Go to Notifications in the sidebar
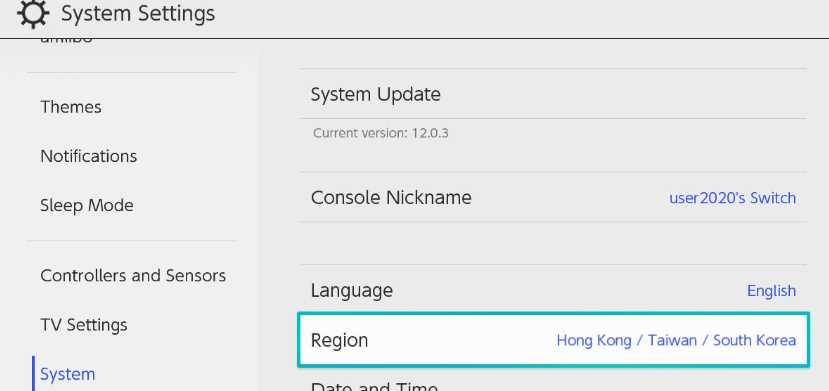This screenshot has height=391, width=829. [x=89, y=156]
